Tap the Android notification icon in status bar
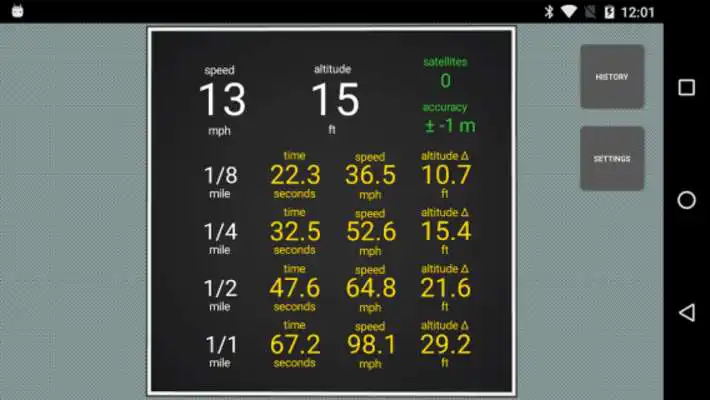Screen dimensions: 710x400 coord(17,11)
